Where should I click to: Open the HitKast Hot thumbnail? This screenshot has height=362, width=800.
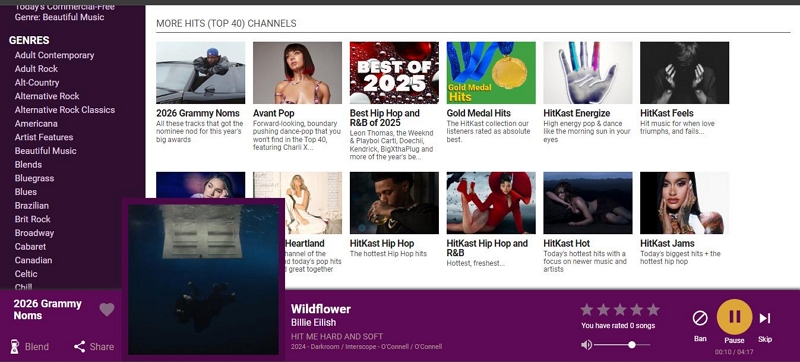click(588, 203)
